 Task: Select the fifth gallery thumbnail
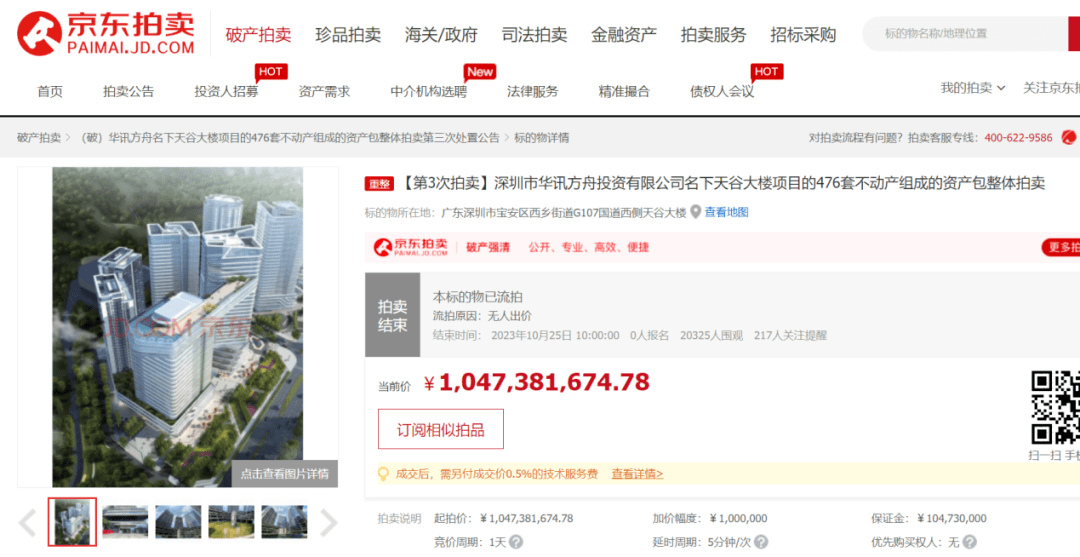tap(284, 522)
